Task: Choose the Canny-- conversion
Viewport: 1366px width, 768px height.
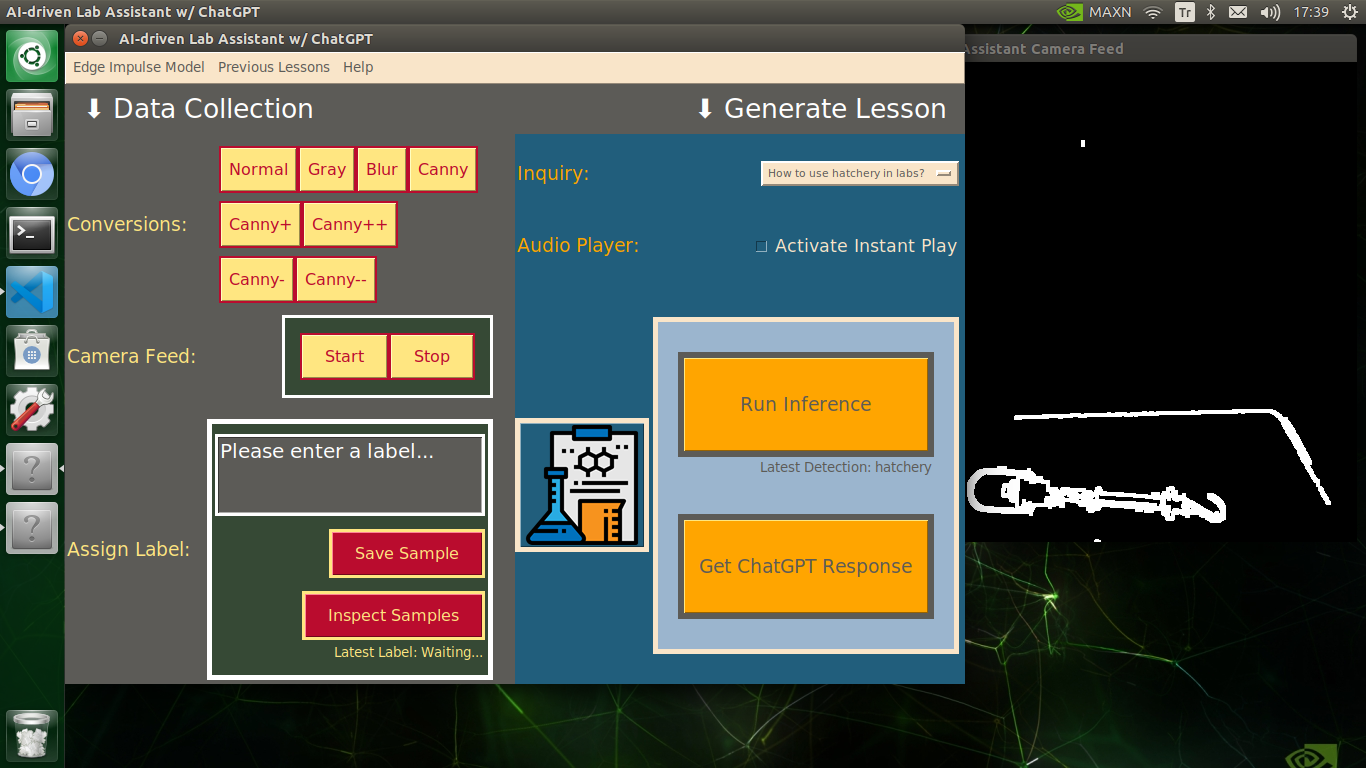Action: (336, 279)
